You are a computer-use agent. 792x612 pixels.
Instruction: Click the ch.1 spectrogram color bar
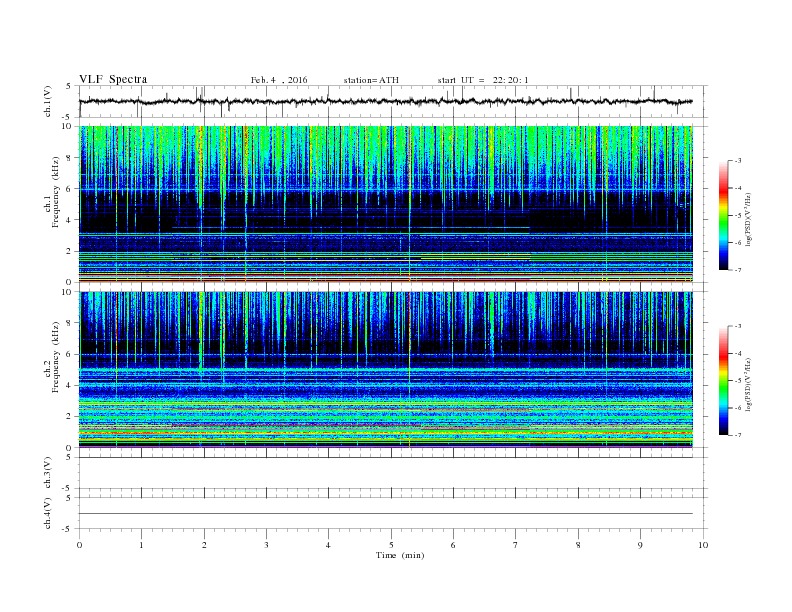tap(723, 216)
